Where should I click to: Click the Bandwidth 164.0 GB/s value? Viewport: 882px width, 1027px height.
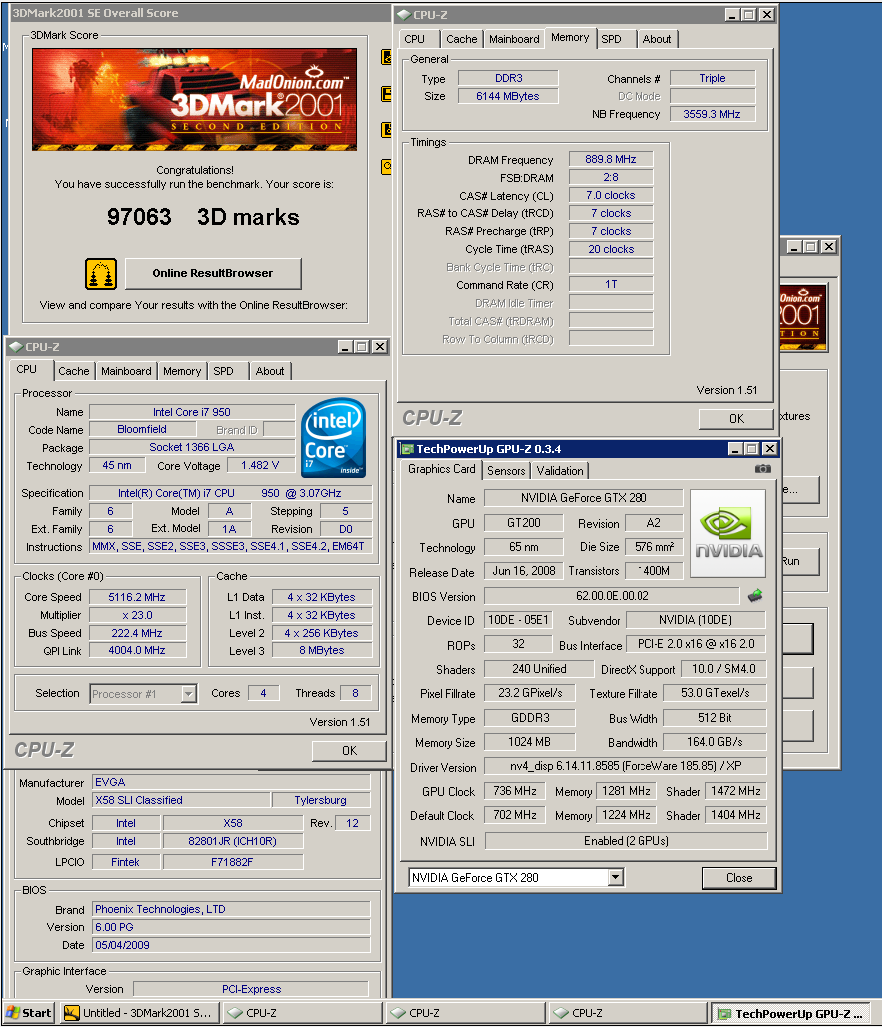[x=714, y=742]
